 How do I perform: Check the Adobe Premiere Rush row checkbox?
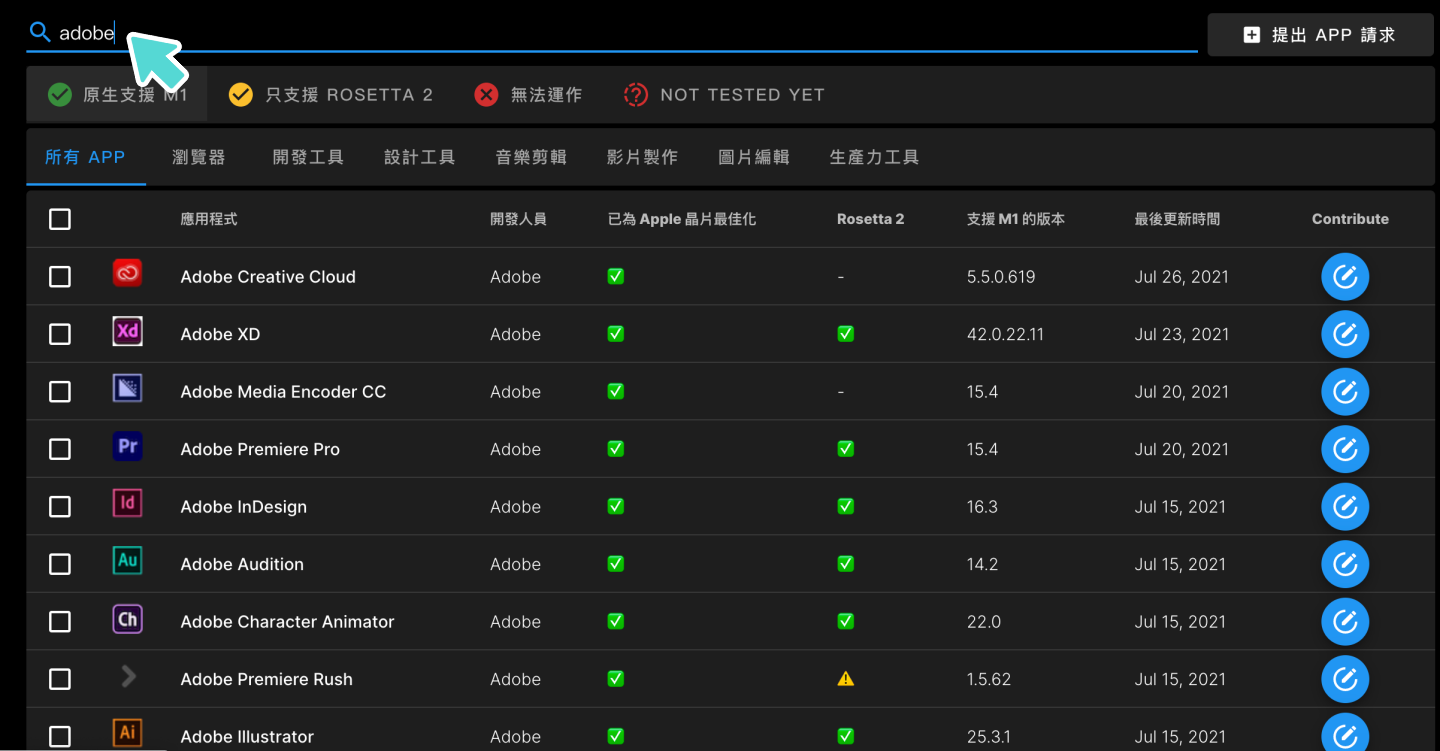coord(60,679)
